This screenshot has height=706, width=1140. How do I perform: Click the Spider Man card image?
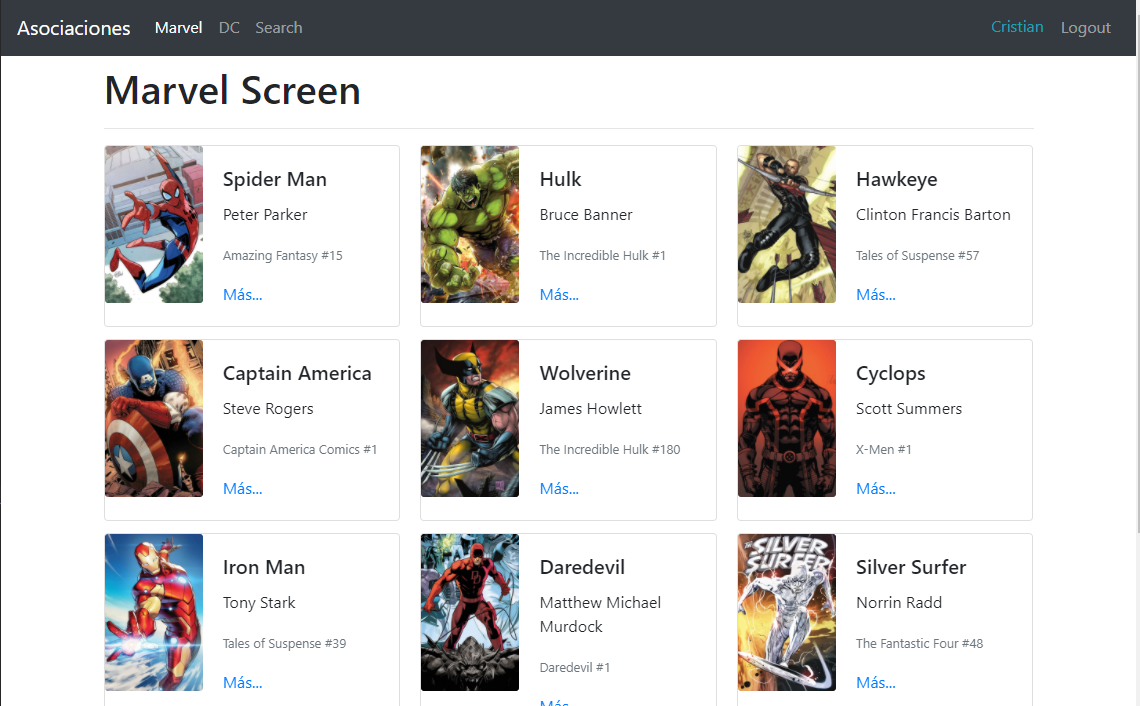153,224
